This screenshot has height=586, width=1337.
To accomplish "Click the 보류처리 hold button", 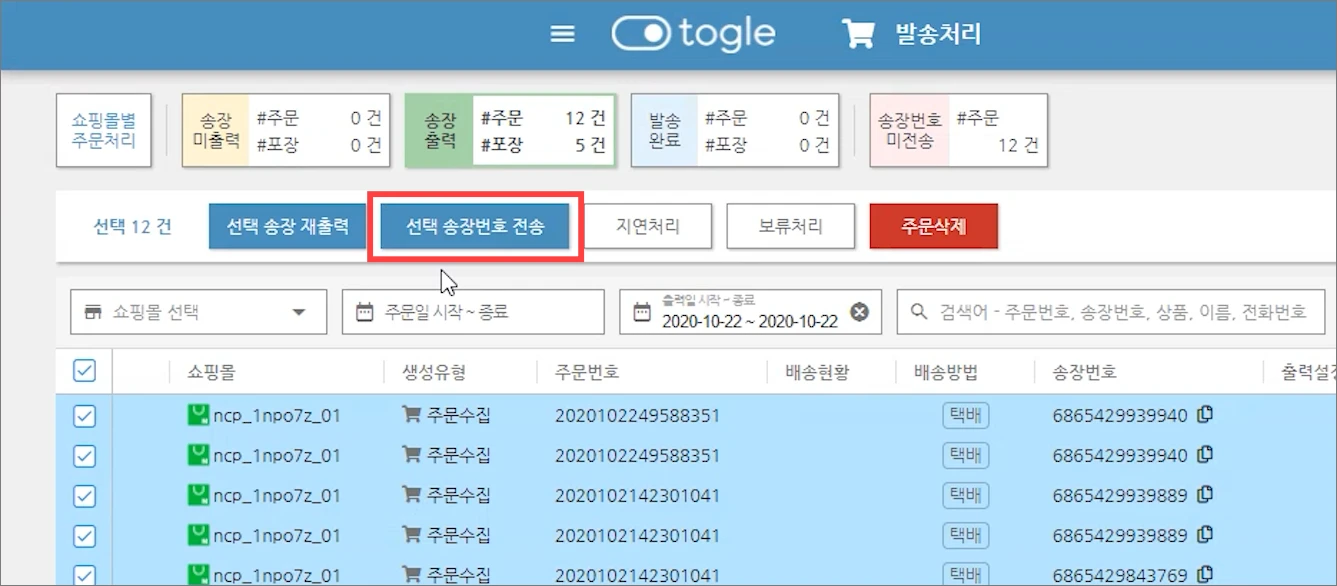I will (790, 226).
